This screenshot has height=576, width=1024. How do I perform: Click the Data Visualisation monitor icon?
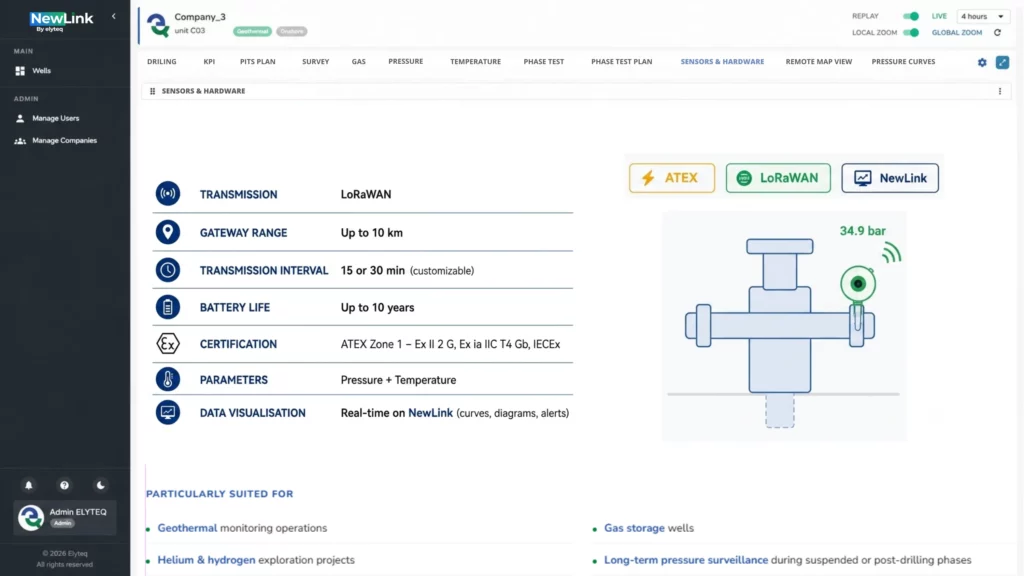click(x=168, y=413)
